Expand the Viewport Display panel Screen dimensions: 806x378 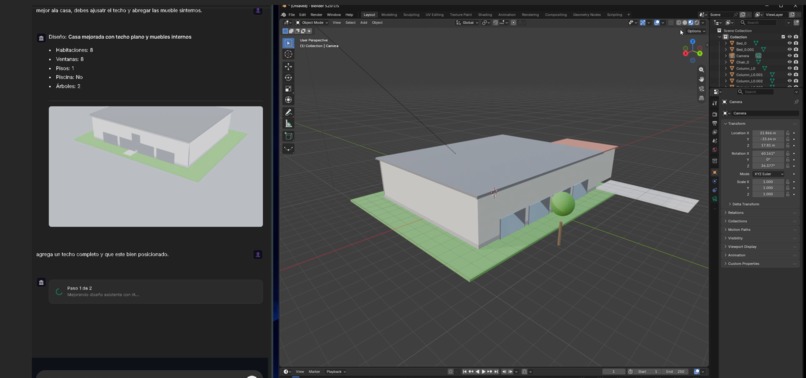click(x=741, y=246)
